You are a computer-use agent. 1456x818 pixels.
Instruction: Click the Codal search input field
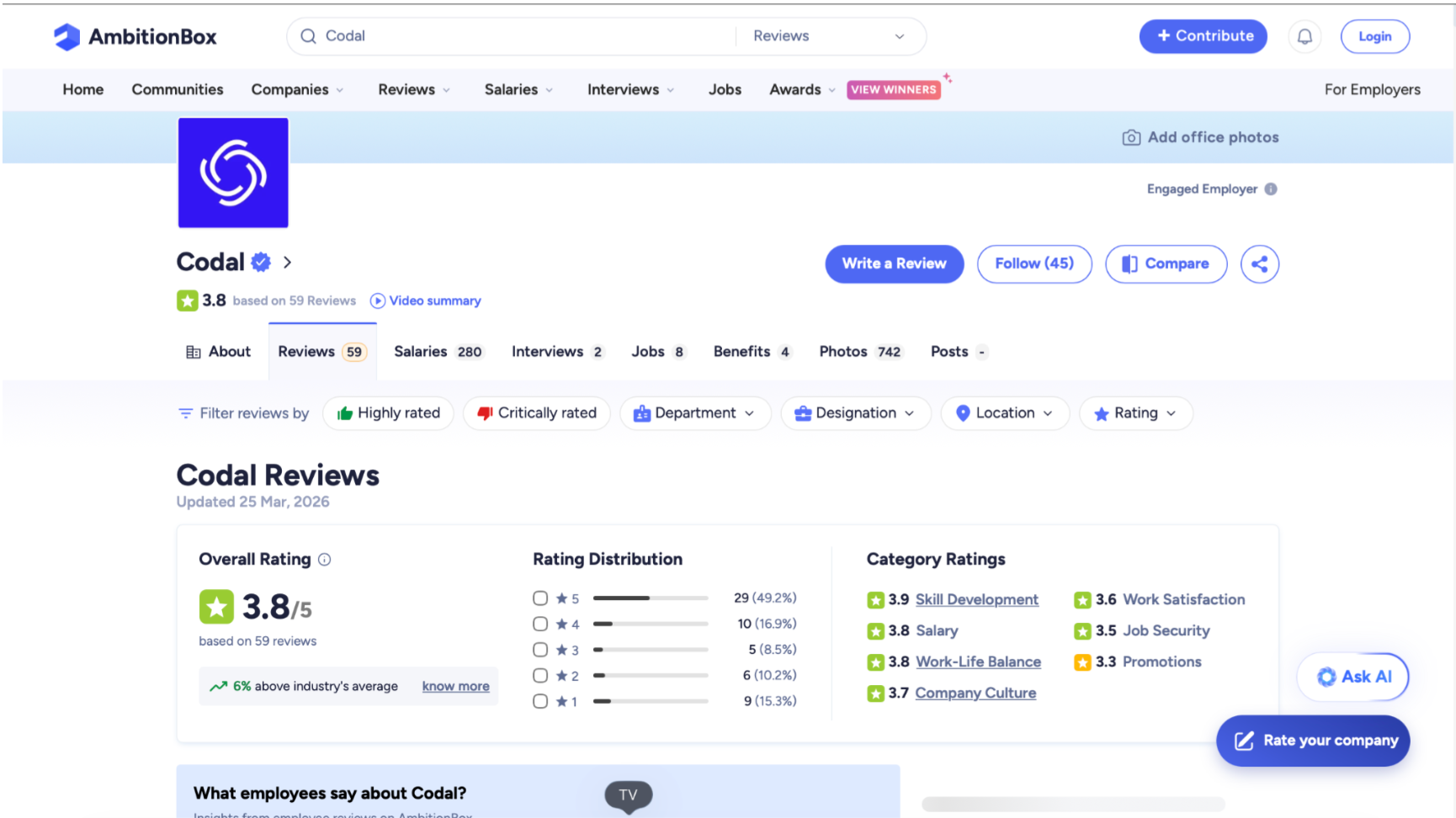point(522,36)
